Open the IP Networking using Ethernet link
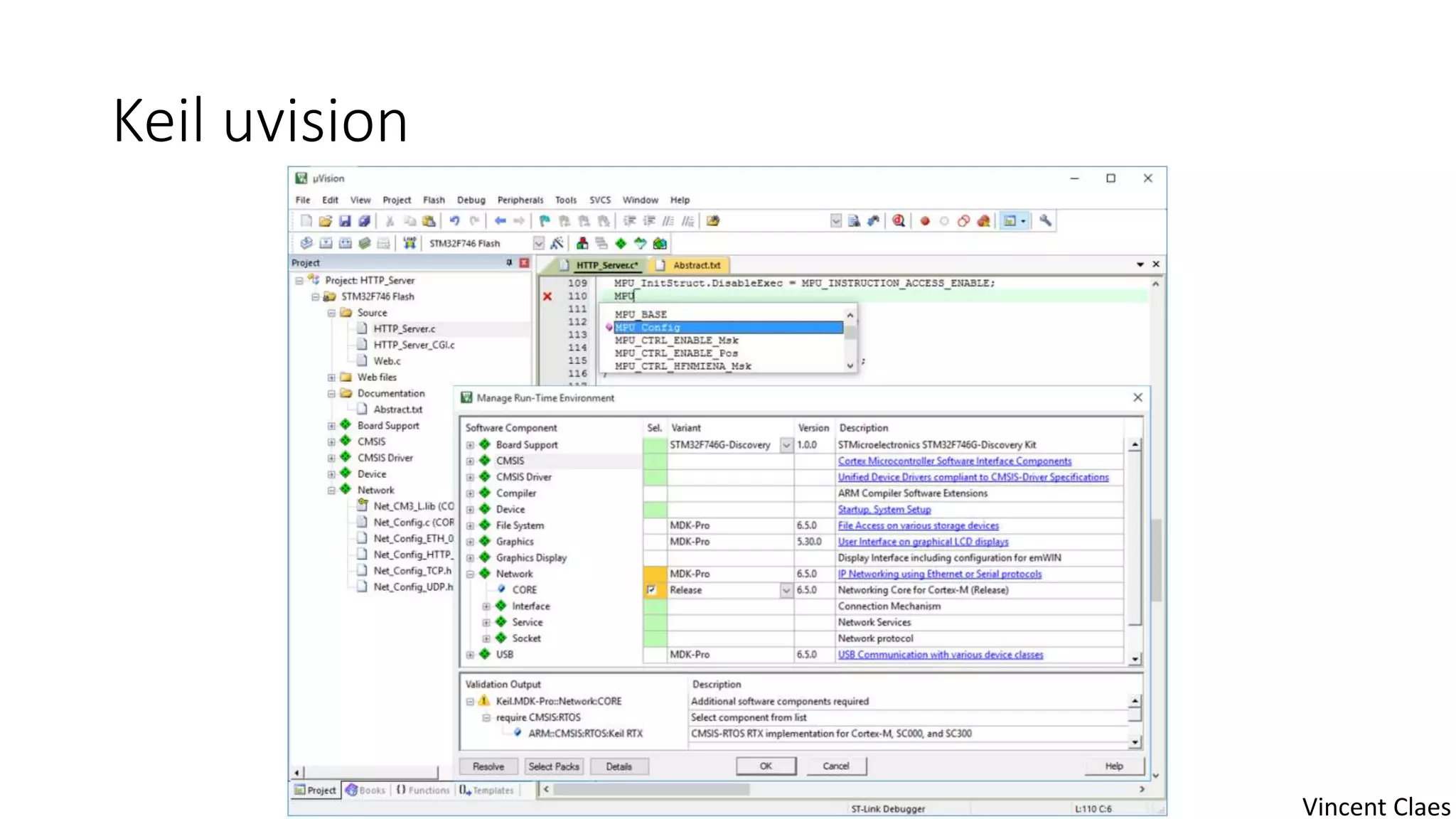This screenshot has width=1456, height=819. pos(939,574)
